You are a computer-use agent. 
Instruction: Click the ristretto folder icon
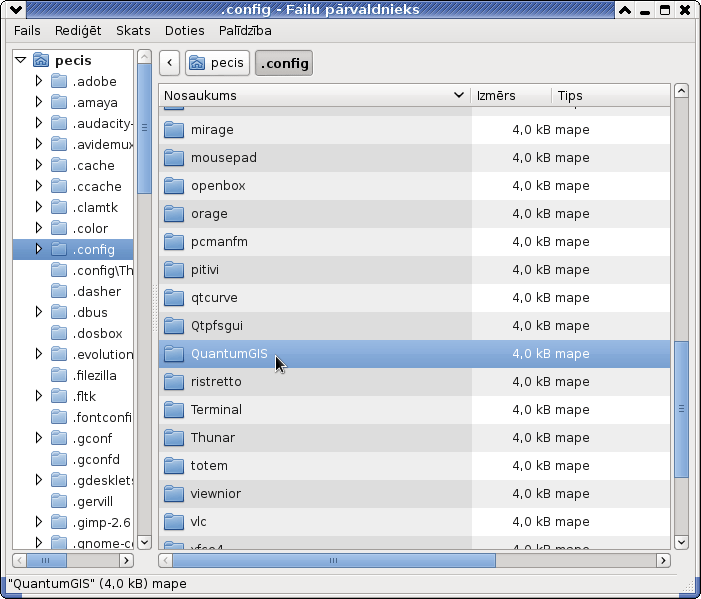pyautogui.click(x=174, y=382)
